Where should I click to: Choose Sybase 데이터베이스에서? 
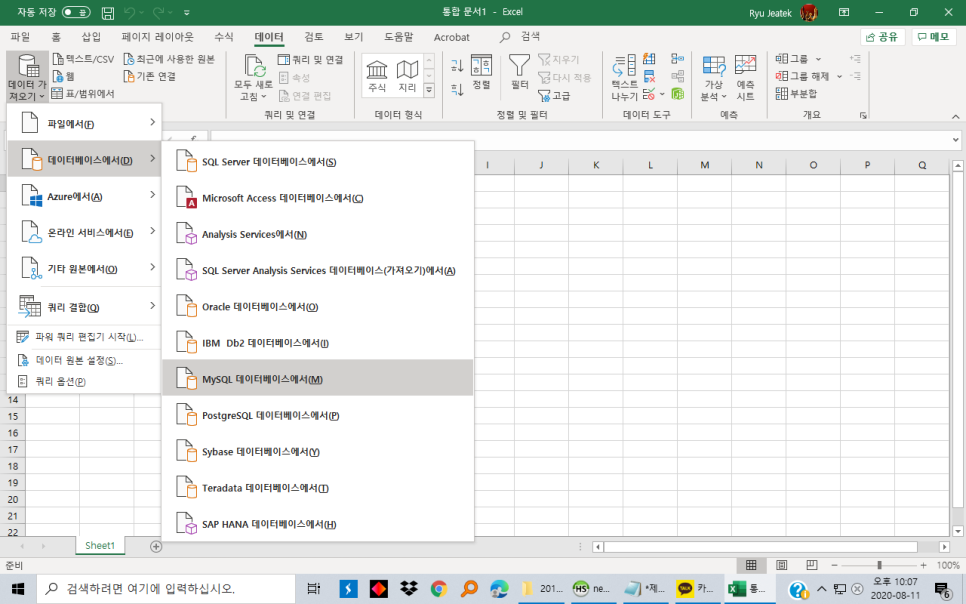[318, 451]
